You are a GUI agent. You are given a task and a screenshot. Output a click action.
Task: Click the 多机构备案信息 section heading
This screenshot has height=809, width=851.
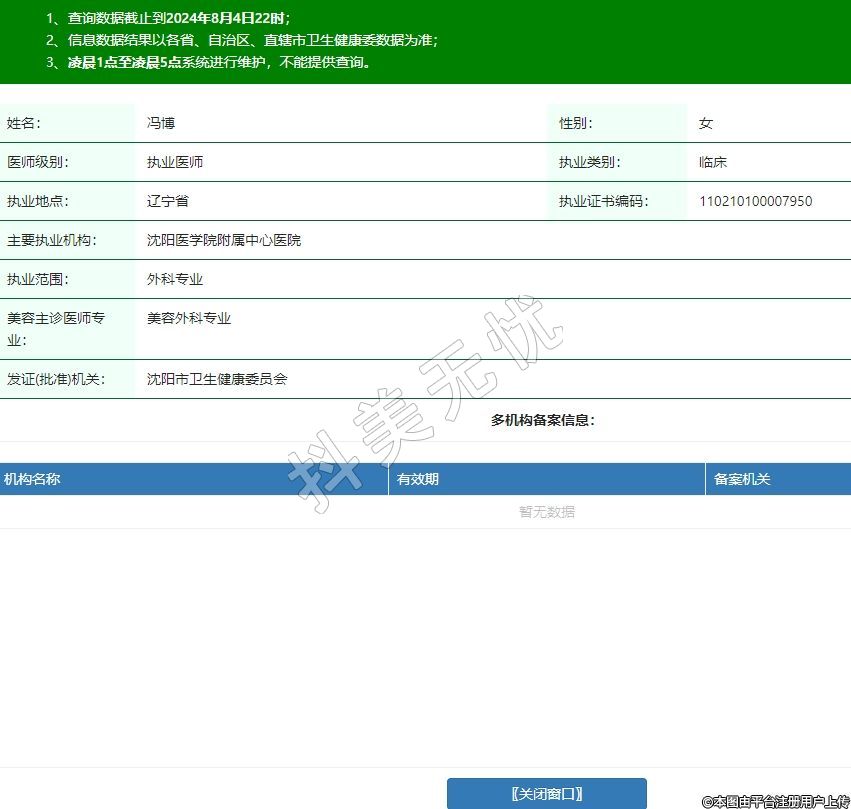pos(543,420)
